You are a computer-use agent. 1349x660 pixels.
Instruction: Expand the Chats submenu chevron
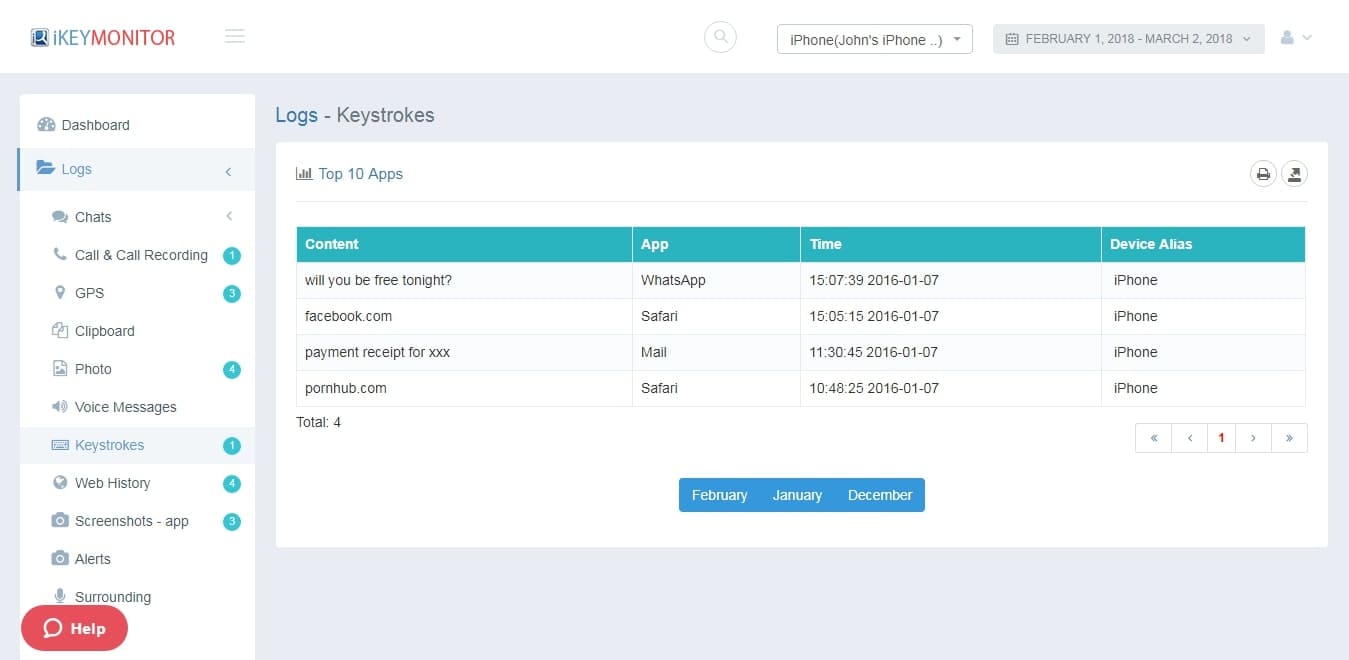click(x=229, y=216)
